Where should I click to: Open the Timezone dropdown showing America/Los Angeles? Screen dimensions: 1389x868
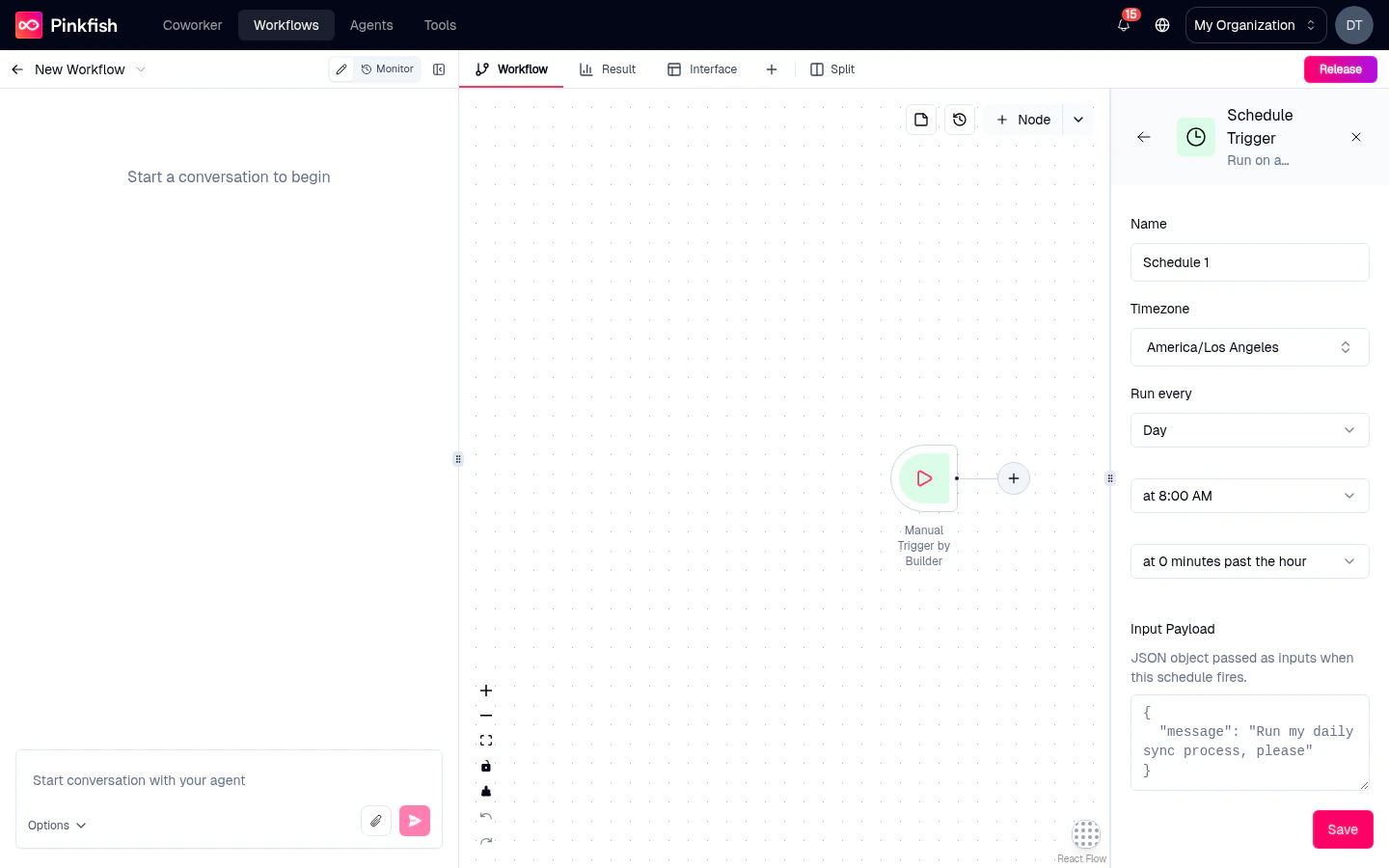[x=1250, y=347]
